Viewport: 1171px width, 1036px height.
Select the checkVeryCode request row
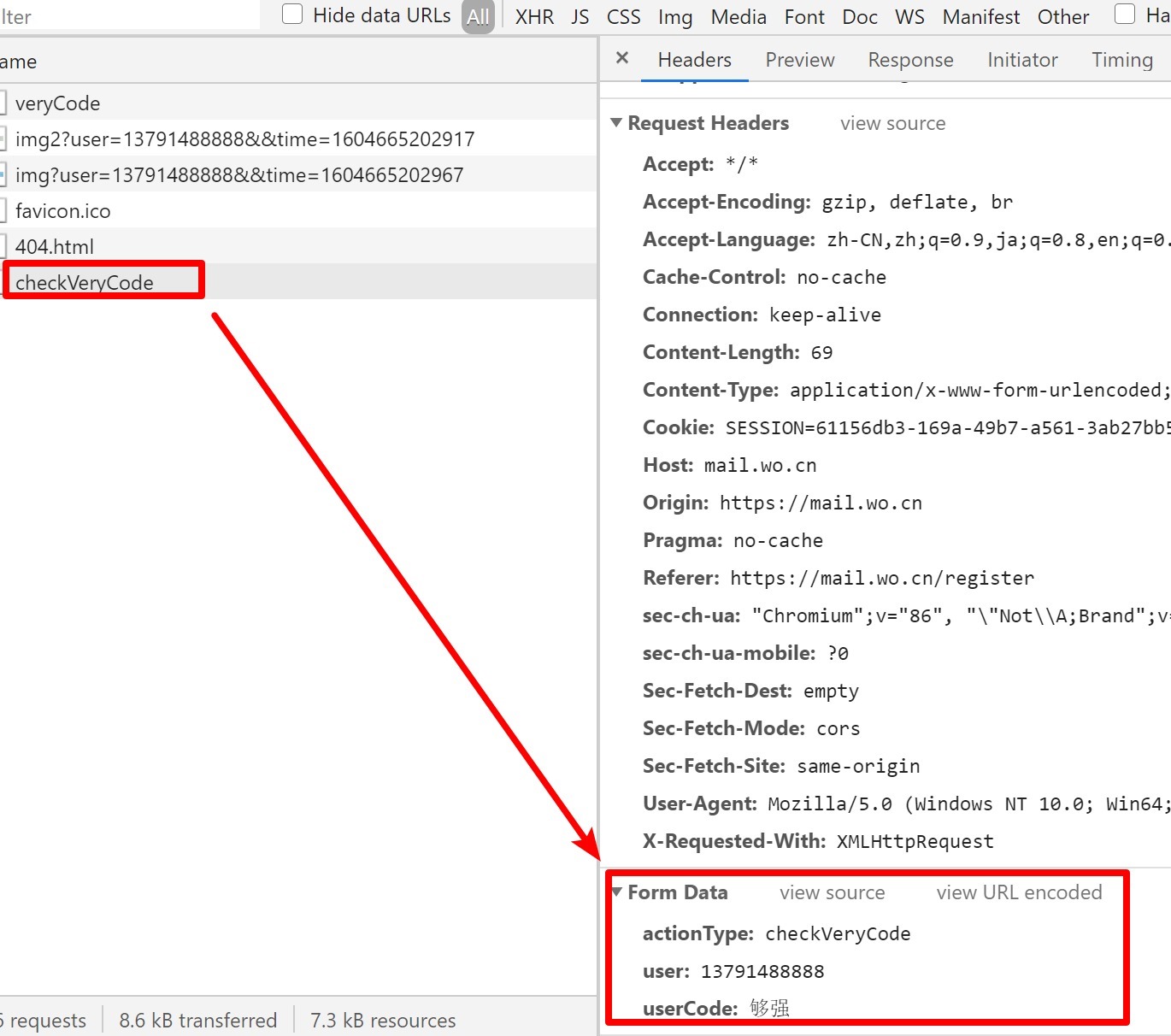(298, 282)
